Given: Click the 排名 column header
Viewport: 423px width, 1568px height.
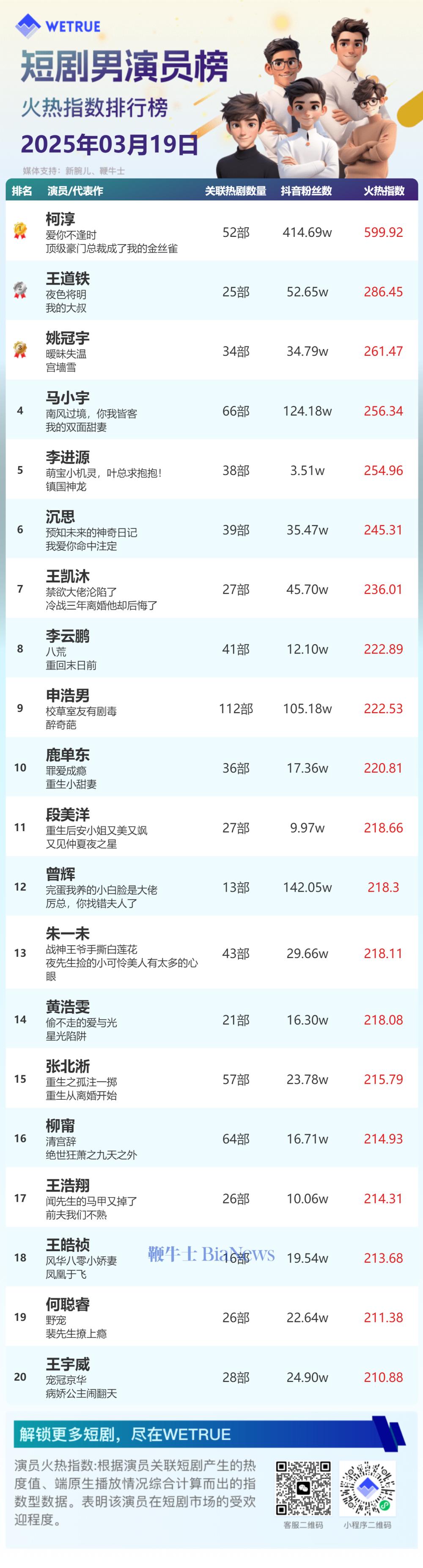Looking at the screenshot, I should (x=22, y=190).
